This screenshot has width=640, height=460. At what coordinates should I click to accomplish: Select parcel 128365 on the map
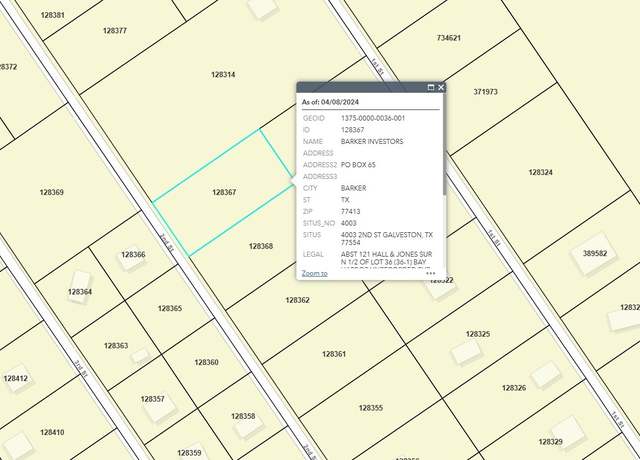[169, 309]
